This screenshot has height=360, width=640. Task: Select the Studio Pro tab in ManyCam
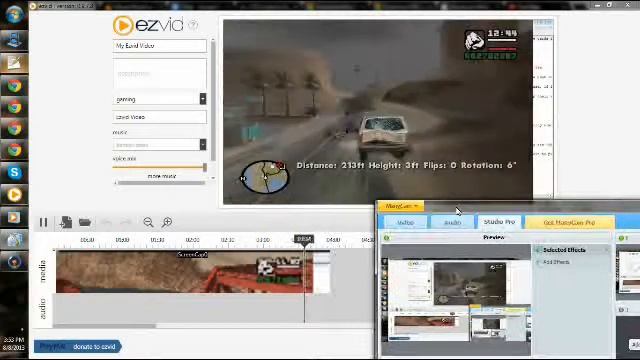click(x=499, y=222)
